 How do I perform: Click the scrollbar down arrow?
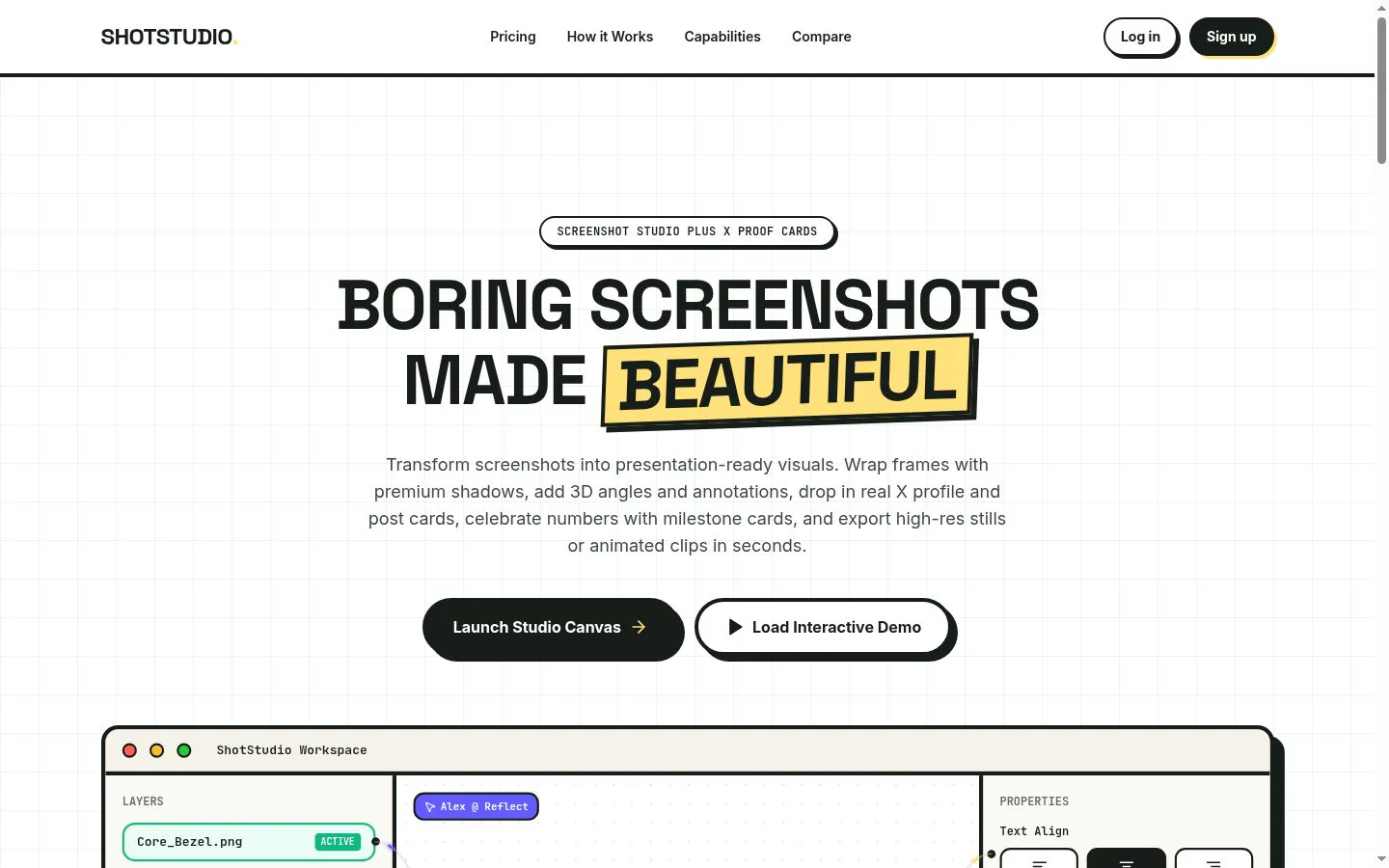1381,858
